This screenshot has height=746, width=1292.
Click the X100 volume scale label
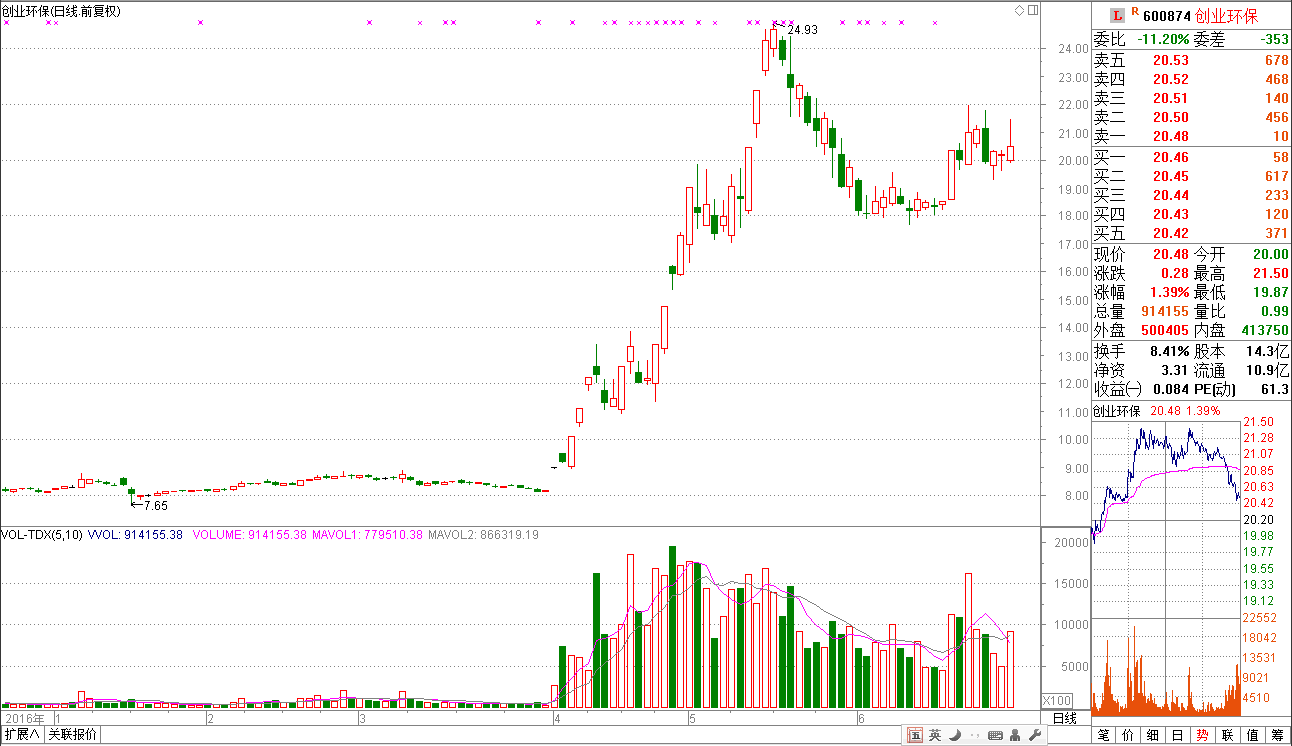click(1057, 700)
